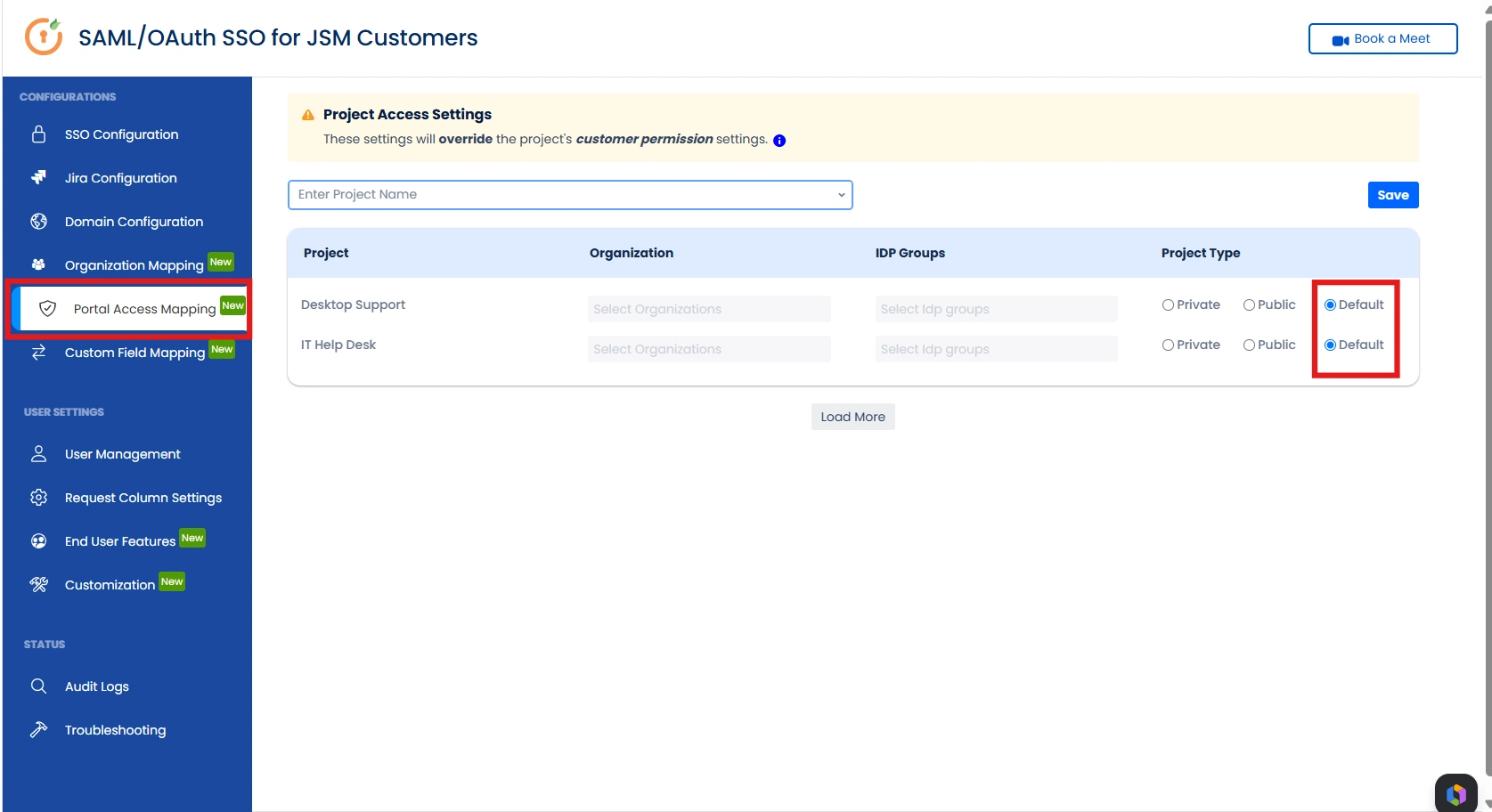
Task: Open SSO Configuration menu item
Action: click(122, 134)
